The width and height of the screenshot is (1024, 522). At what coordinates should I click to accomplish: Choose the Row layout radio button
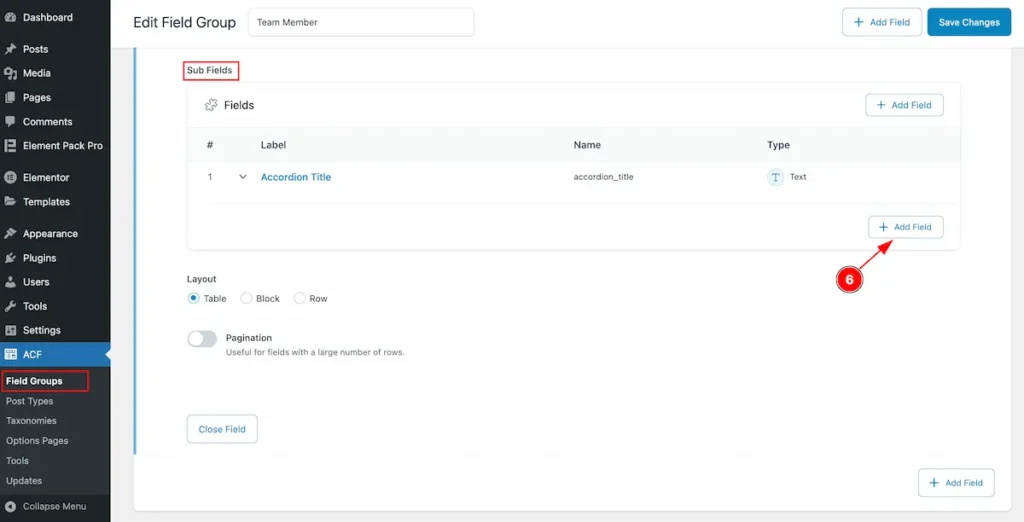[x=299, y=298]
